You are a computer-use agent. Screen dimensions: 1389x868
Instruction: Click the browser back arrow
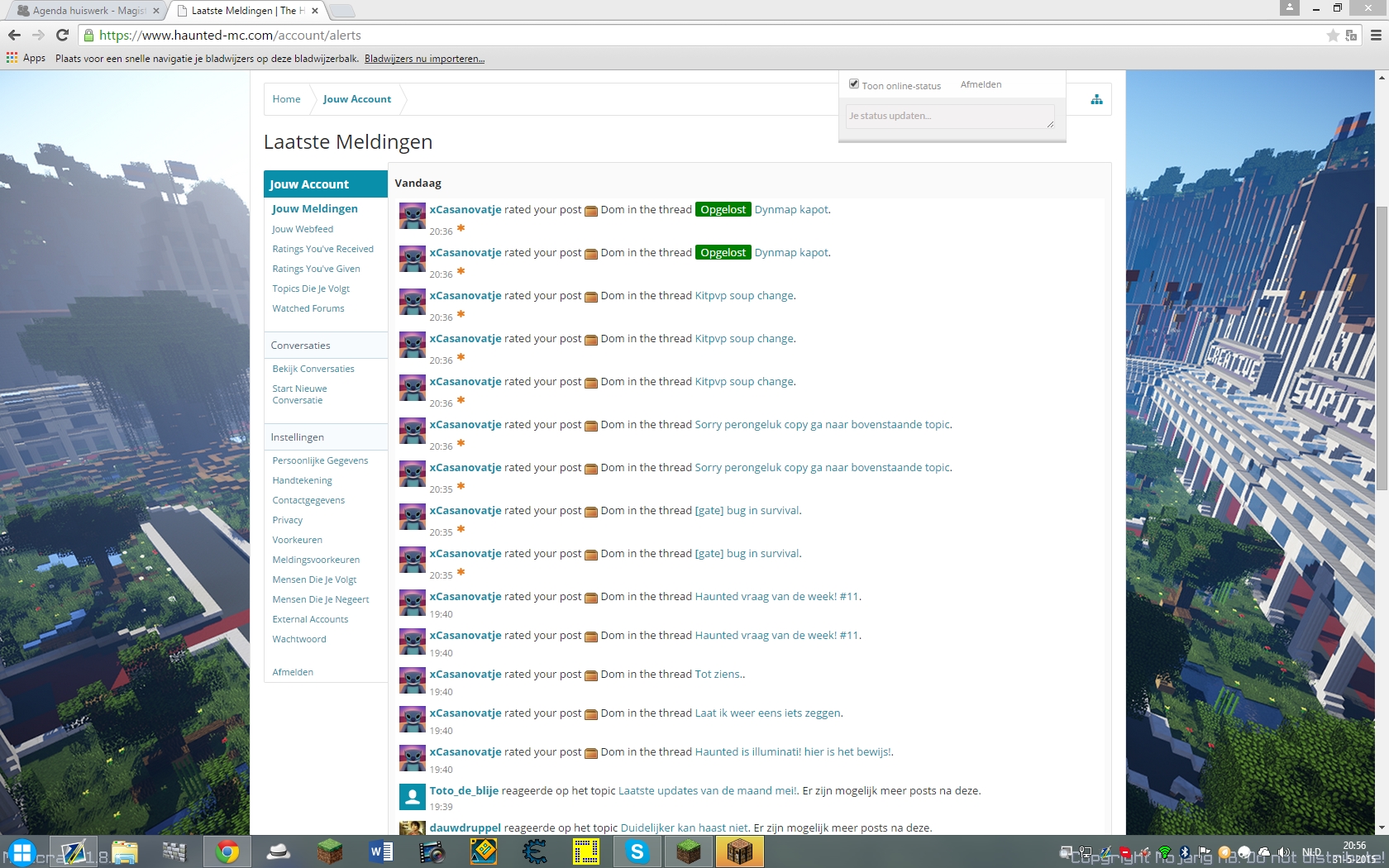pyautogui.click(x=14, y=36)
